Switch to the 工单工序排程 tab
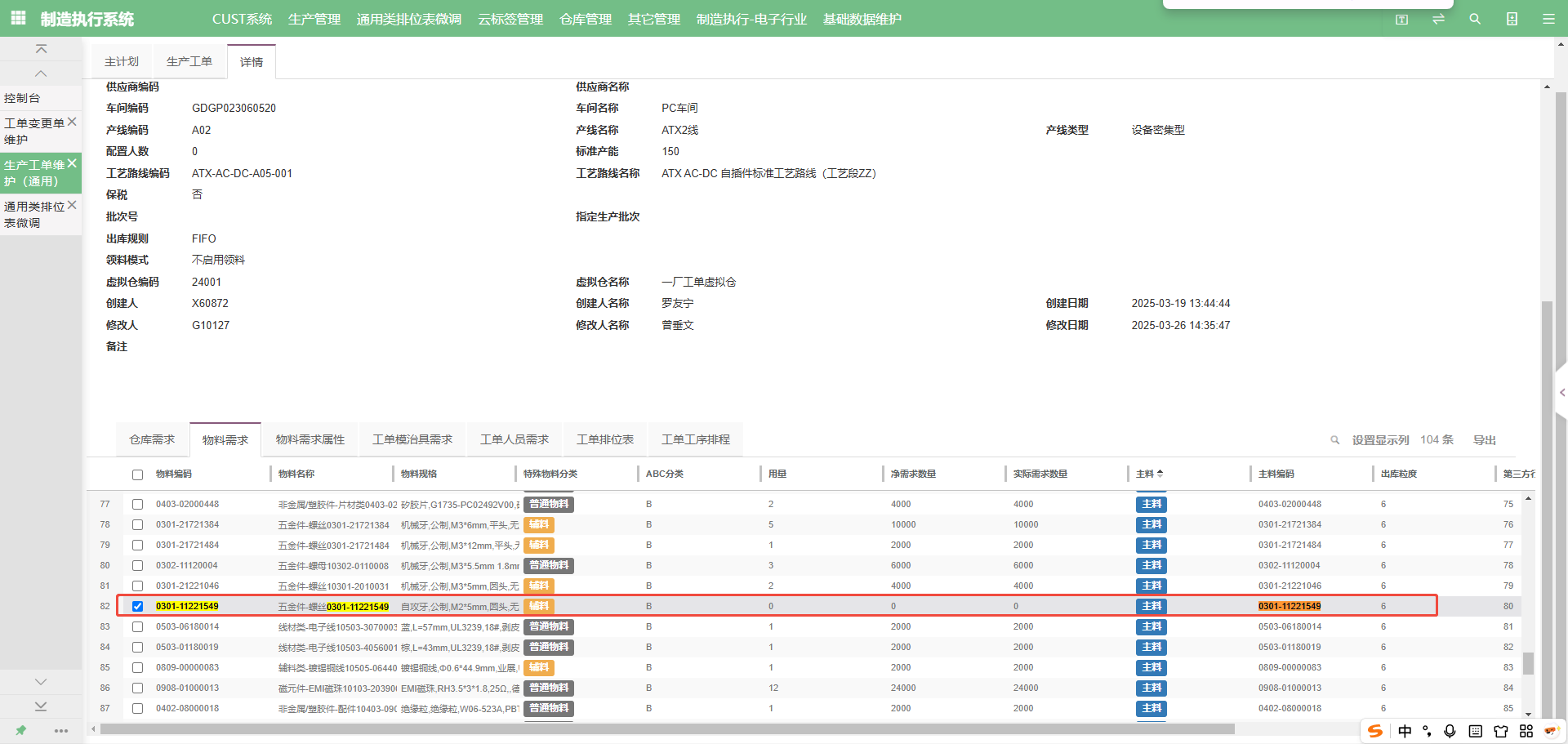This screenshot has height=744, width=1568. (x=696, y=439)
